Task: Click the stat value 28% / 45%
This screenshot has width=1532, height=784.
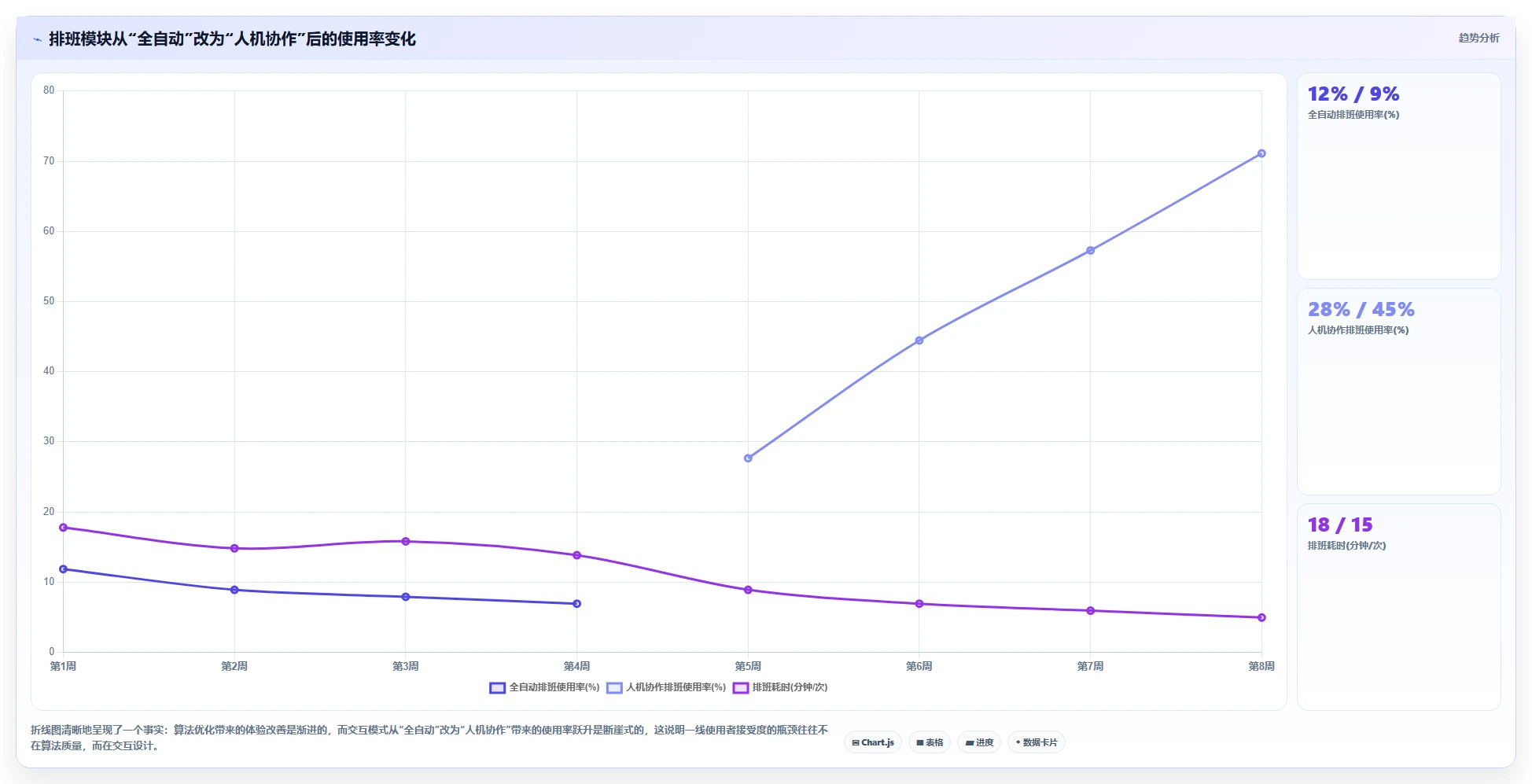Action: tap(1361, 309)
